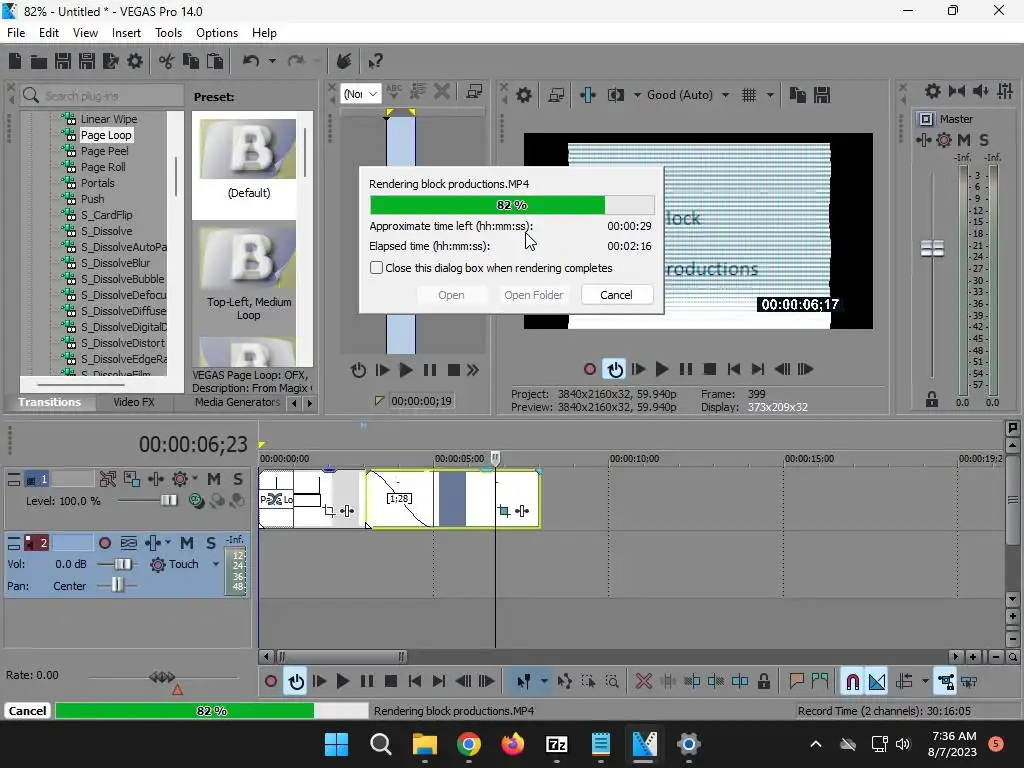Open auto ripple dropdown arrow
Viewport: 1024px width, 768px height.
coord(925,682)
